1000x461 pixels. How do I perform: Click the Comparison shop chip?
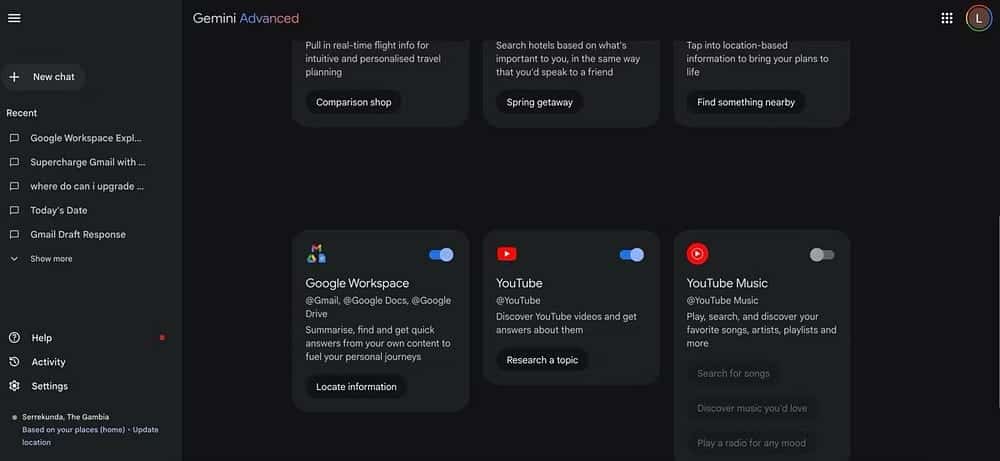tap(353, 102)
